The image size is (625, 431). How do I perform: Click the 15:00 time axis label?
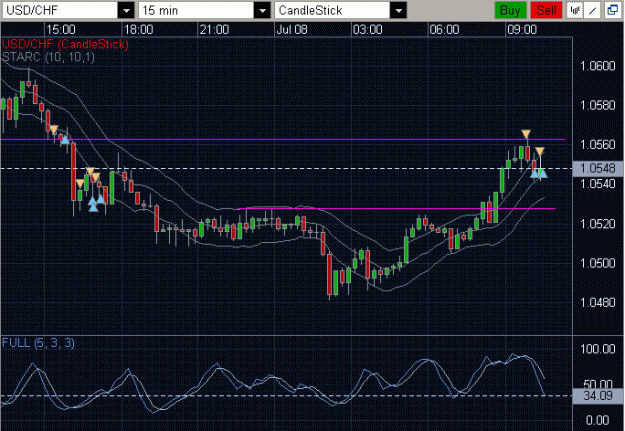[61, 30]
